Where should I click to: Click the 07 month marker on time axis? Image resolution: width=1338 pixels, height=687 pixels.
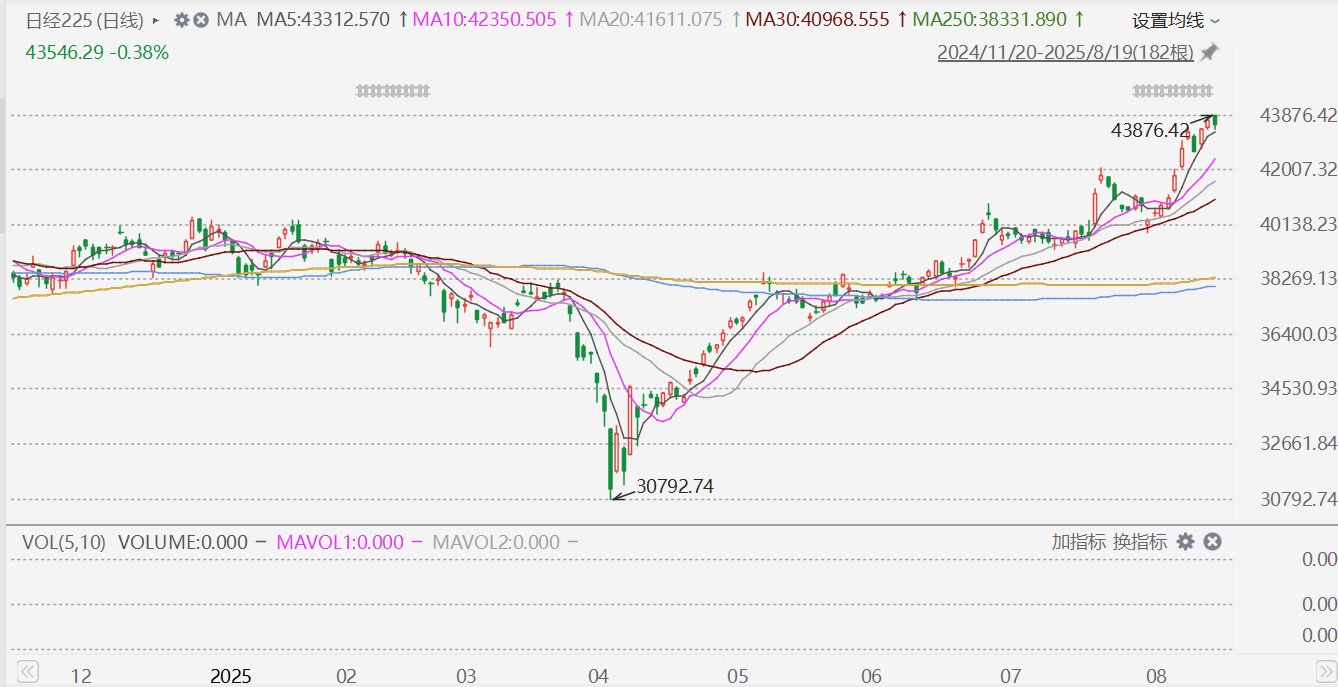pos(1010,676)
